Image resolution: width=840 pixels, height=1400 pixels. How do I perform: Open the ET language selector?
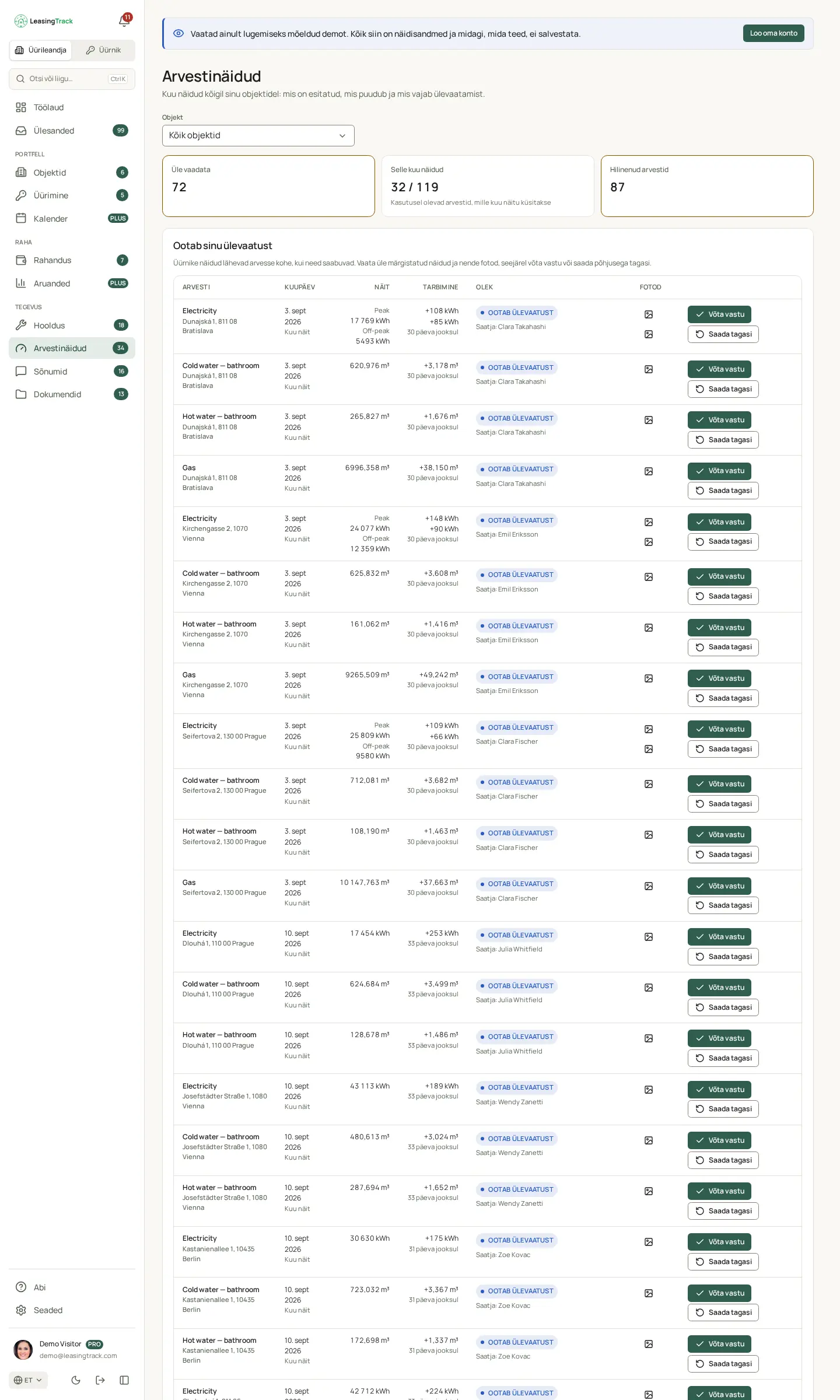[28, 1380]
